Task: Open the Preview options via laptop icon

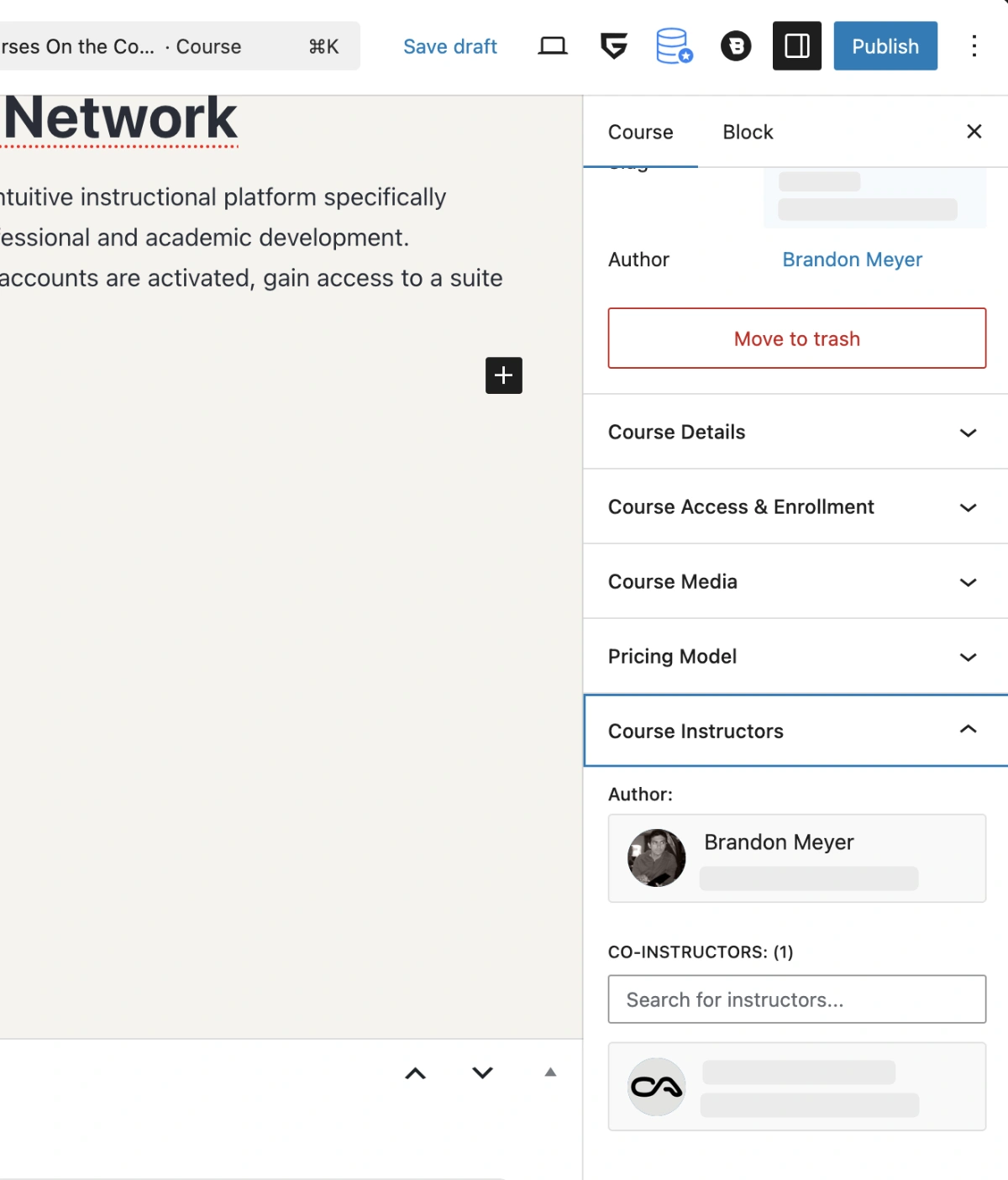Action: coord(552,46)
